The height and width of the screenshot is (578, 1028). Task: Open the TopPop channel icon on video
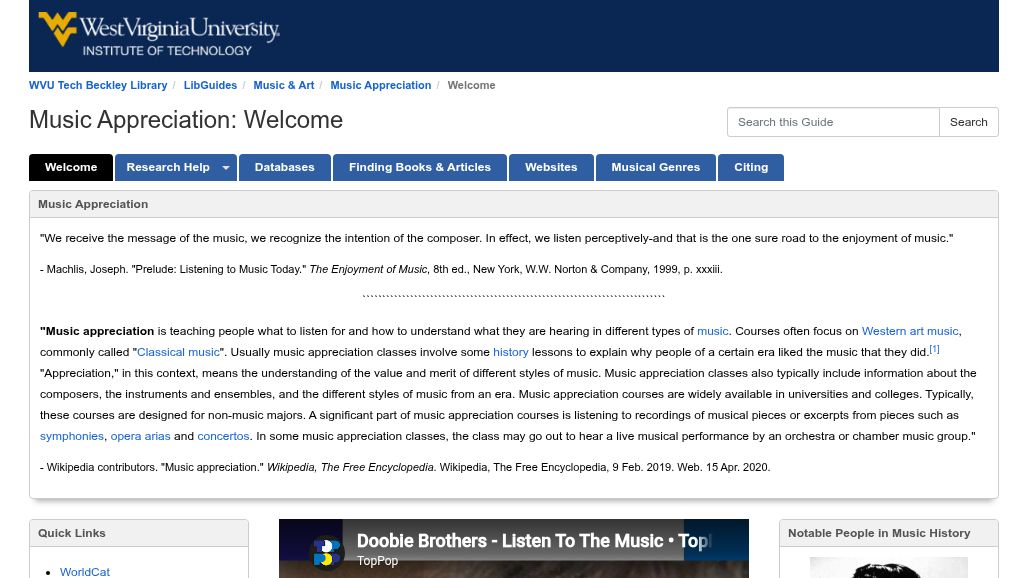click(326, 551)
